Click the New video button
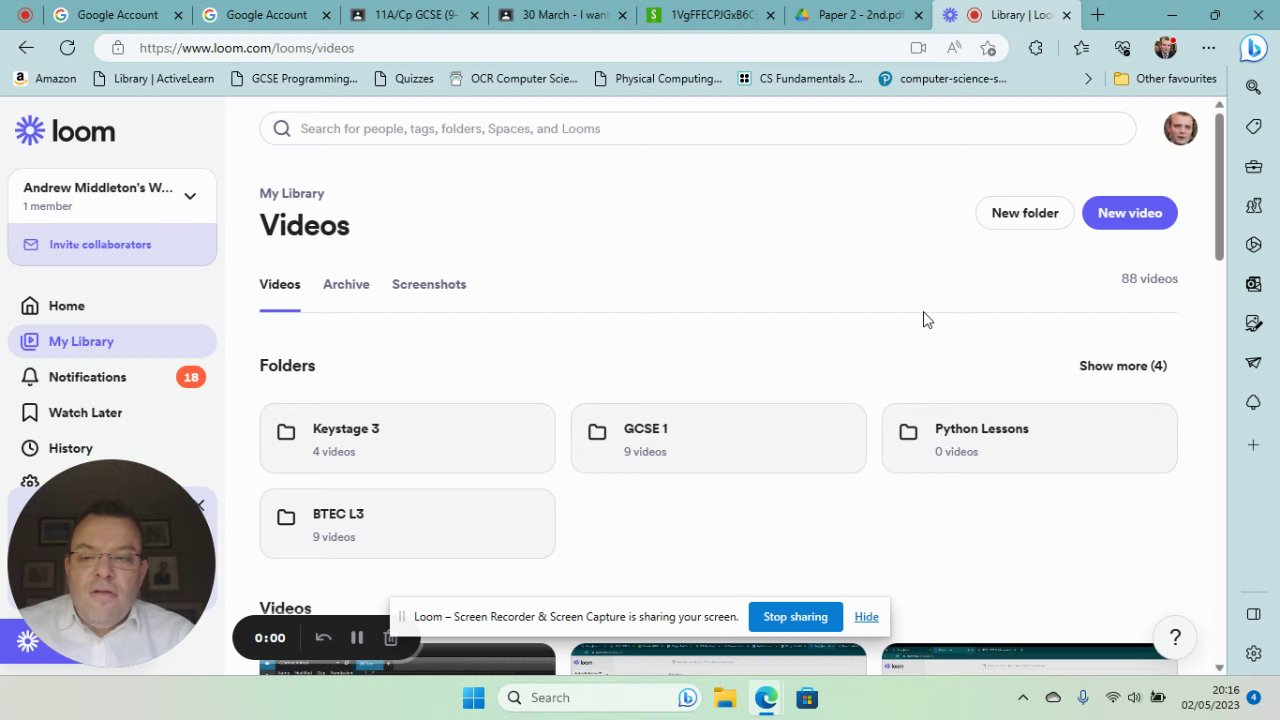The height and width of the screenshot is (720, 1280). point(1130,213)
